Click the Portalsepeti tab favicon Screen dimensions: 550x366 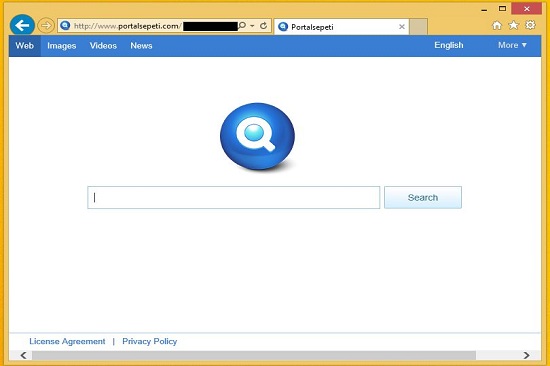pos(283,27)
